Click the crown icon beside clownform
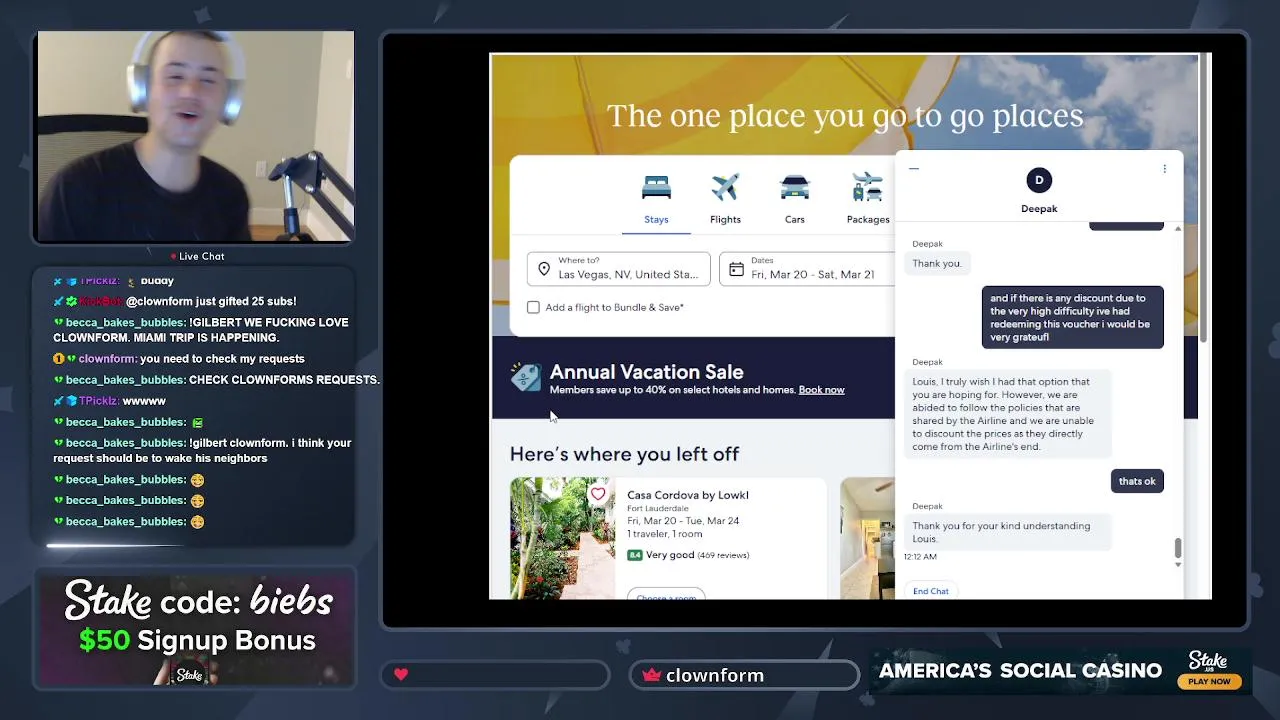This screenshot has height=720, width=1280. tap(652, 675)
